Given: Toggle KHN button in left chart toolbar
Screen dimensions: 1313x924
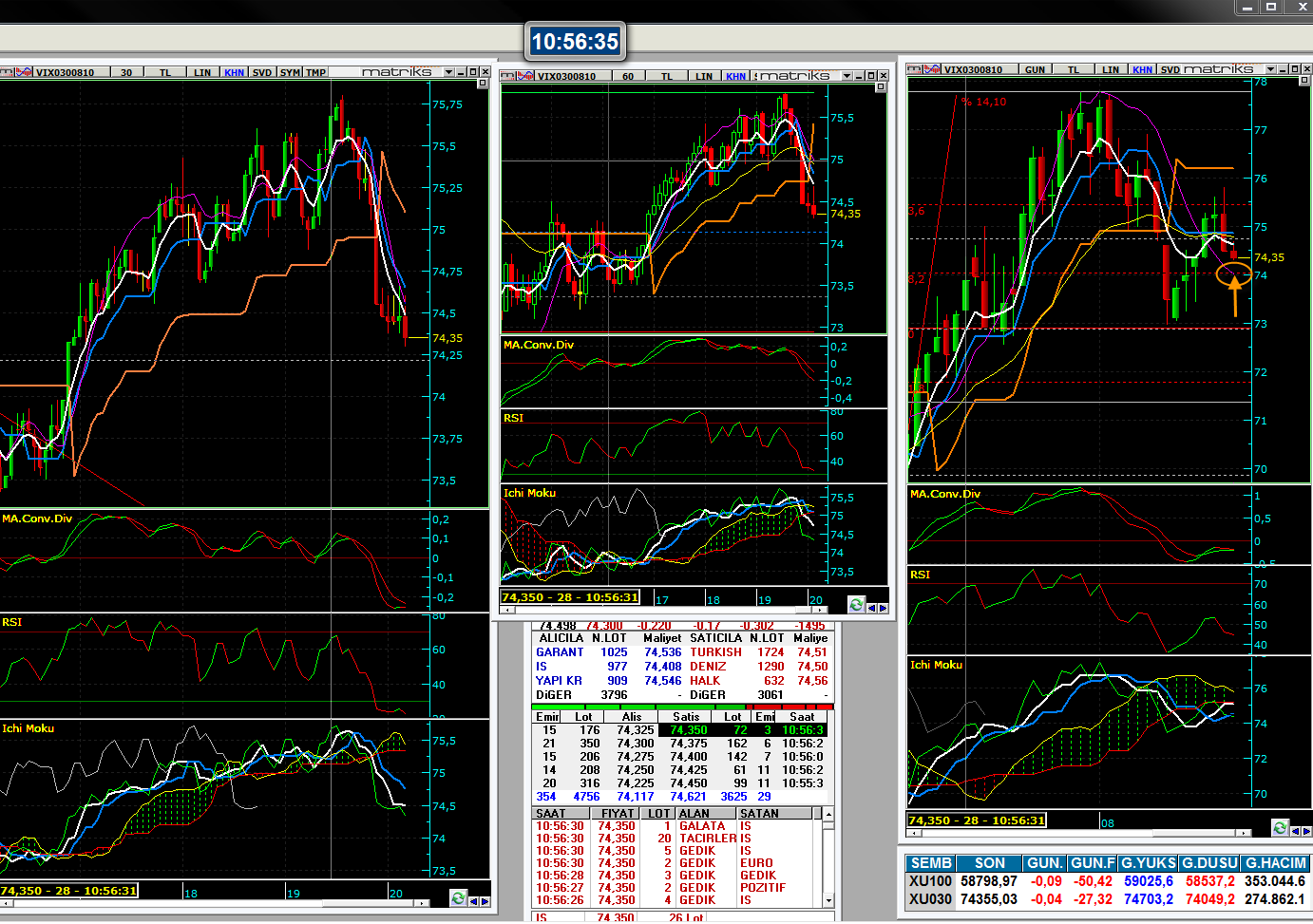Looking at the screenshot, I should coord(234,72).
